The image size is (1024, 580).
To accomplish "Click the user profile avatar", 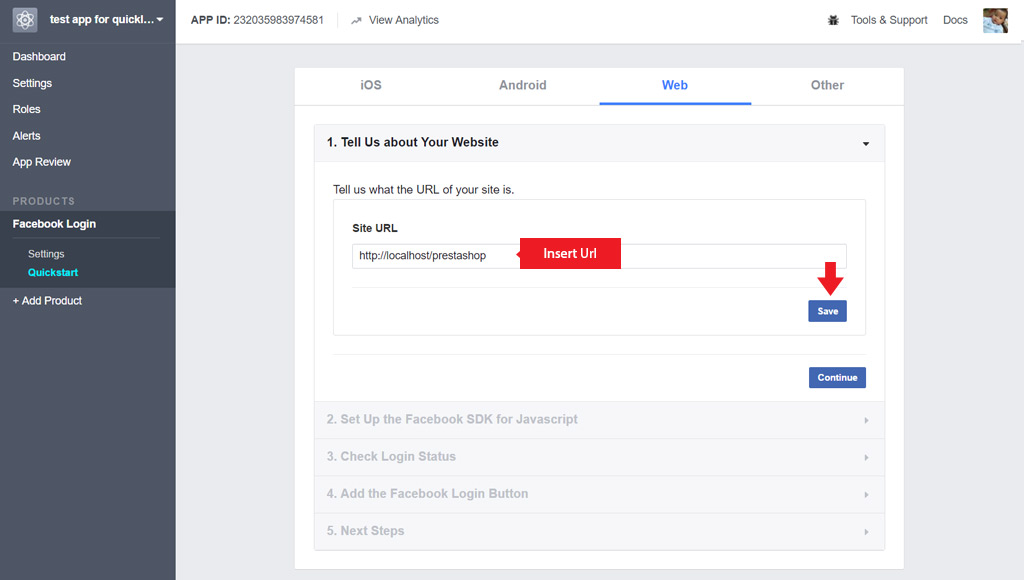I will 995,20.
